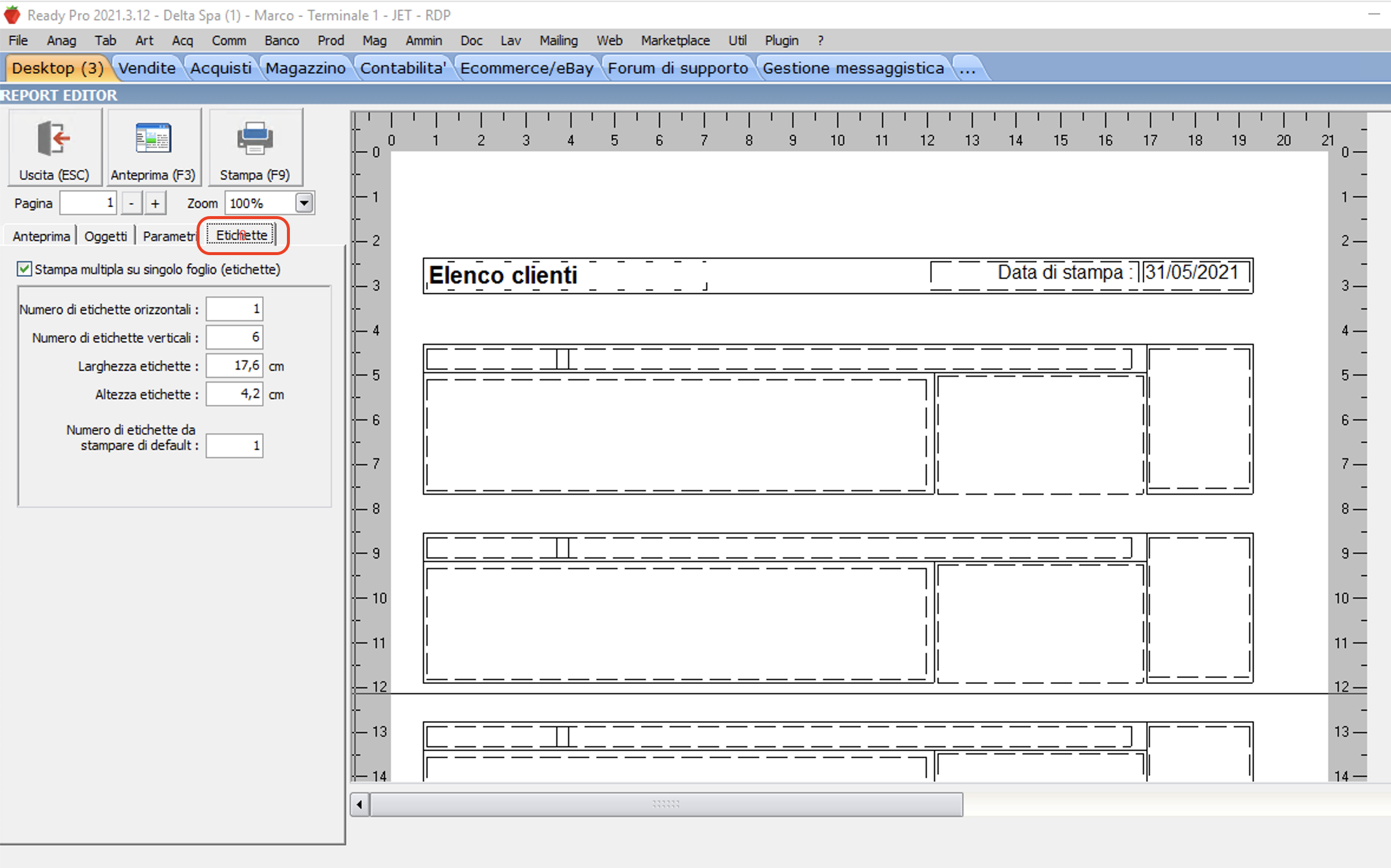Select the Etichette tab

coord(241,235)
